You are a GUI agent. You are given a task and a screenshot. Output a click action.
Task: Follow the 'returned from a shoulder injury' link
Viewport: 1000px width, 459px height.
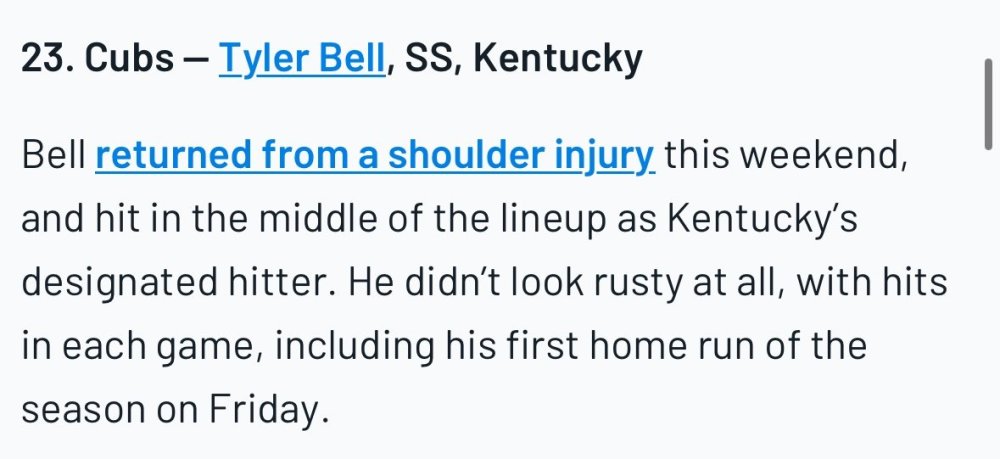tap(375, 157)
